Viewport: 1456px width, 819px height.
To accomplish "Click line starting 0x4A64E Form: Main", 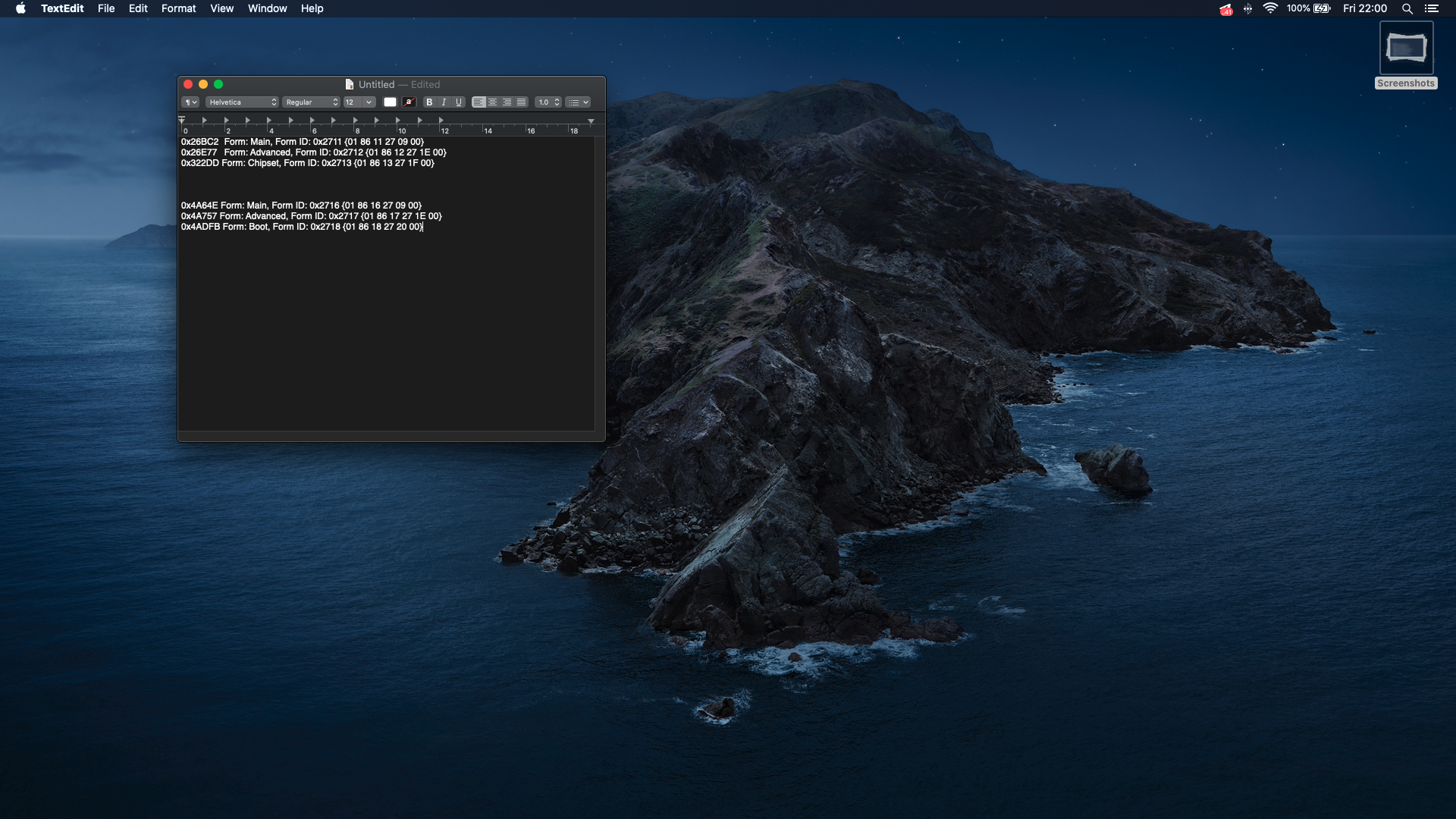I will 302,206.
